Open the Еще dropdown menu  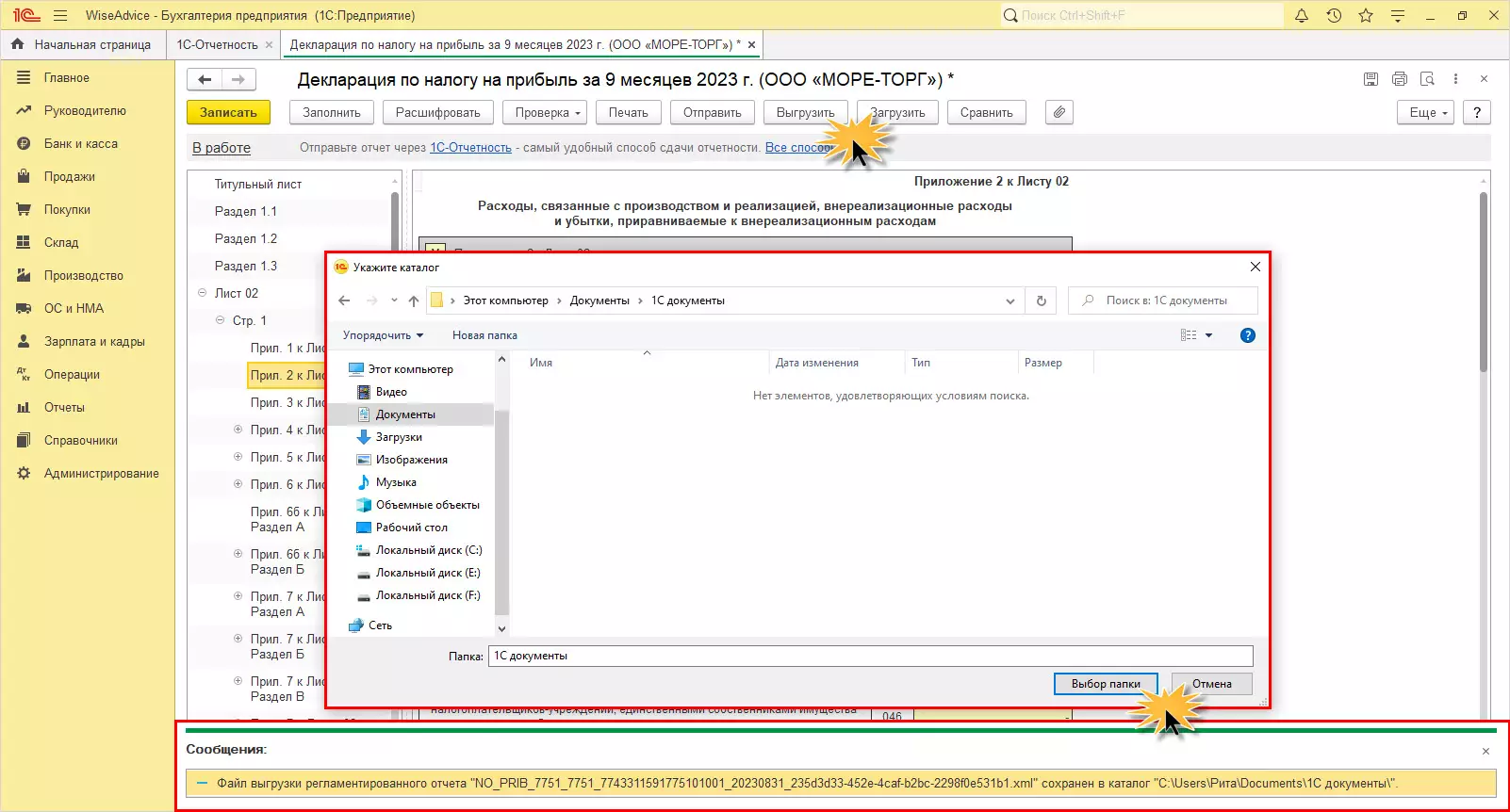coord(1425,112)
